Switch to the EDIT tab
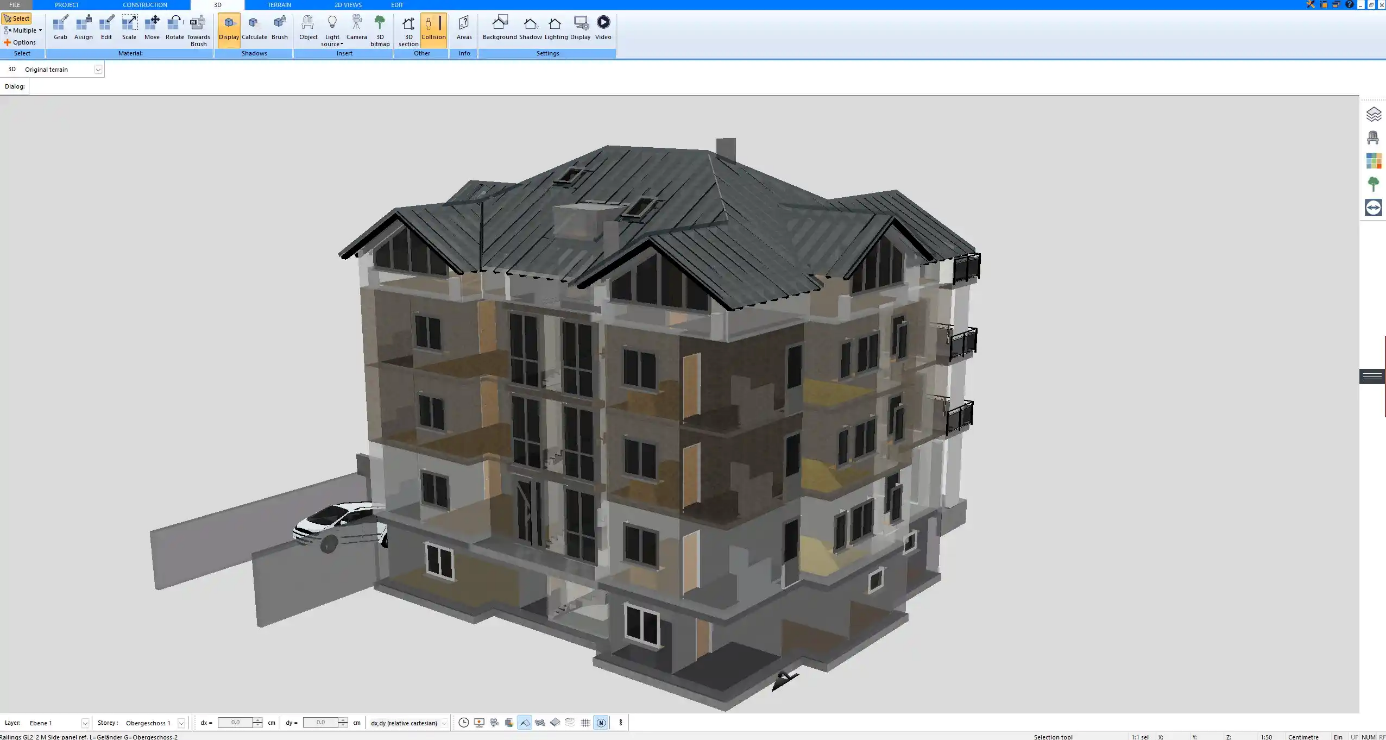This screenshot has width=1386, height=740. [397, 5]
